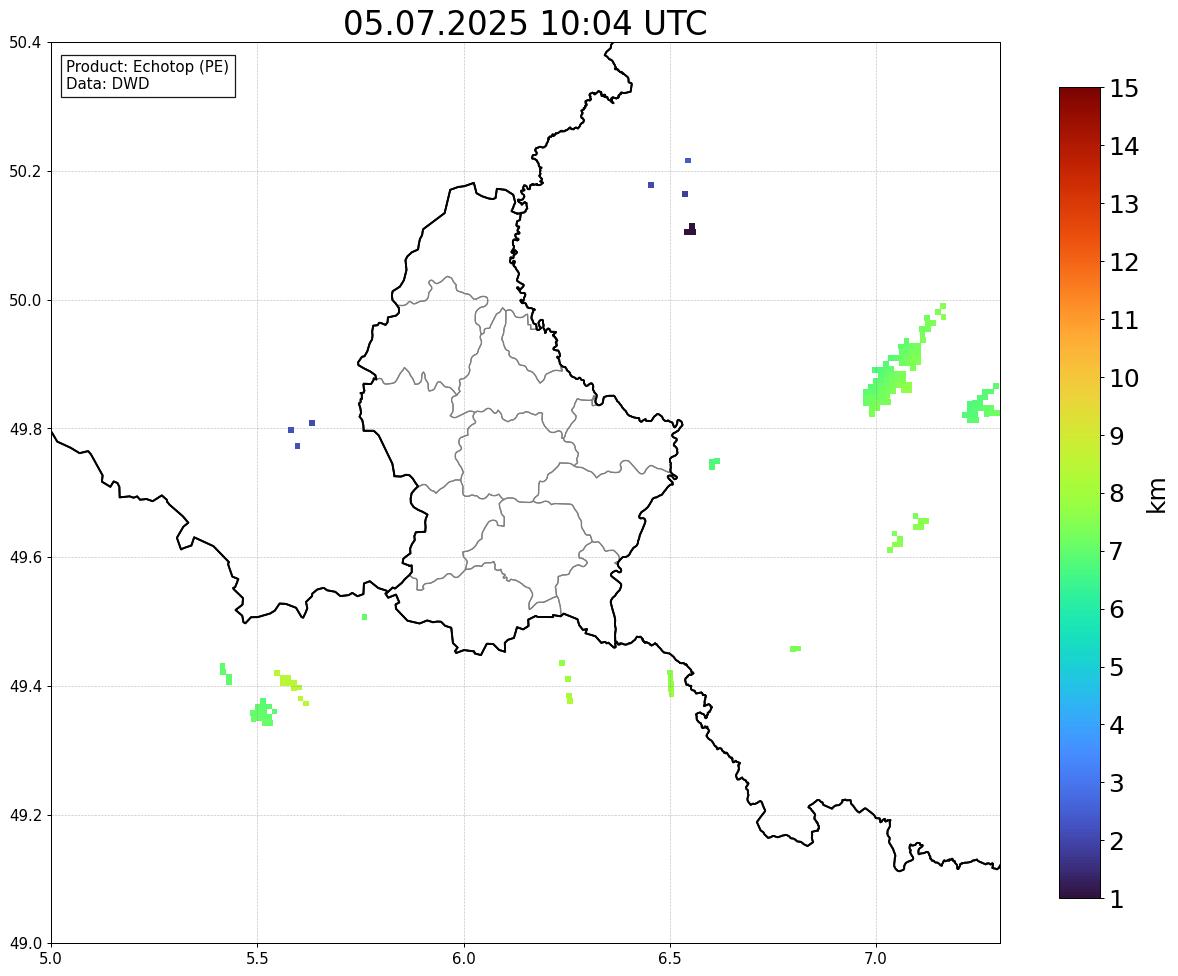Screen dimensions: 1178x976
Task: Click latitude axis label 50.4
Action: tap(25, 43)
